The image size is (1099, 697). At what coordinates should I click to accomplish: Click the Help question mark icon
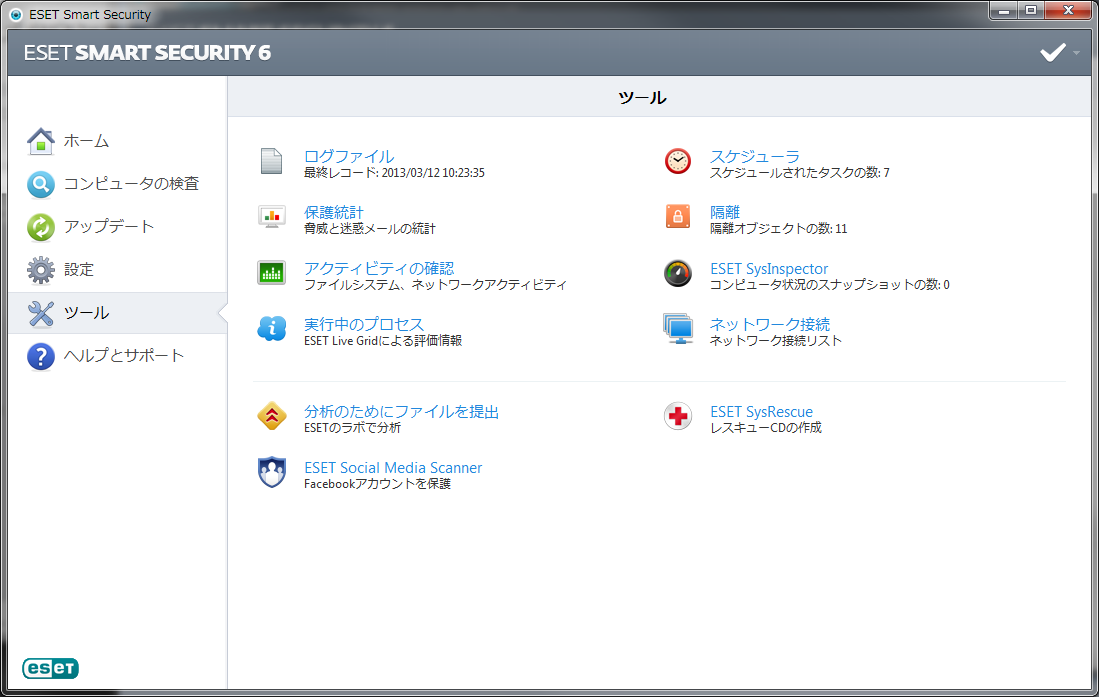pyautogui.click(x=41, y=356)
